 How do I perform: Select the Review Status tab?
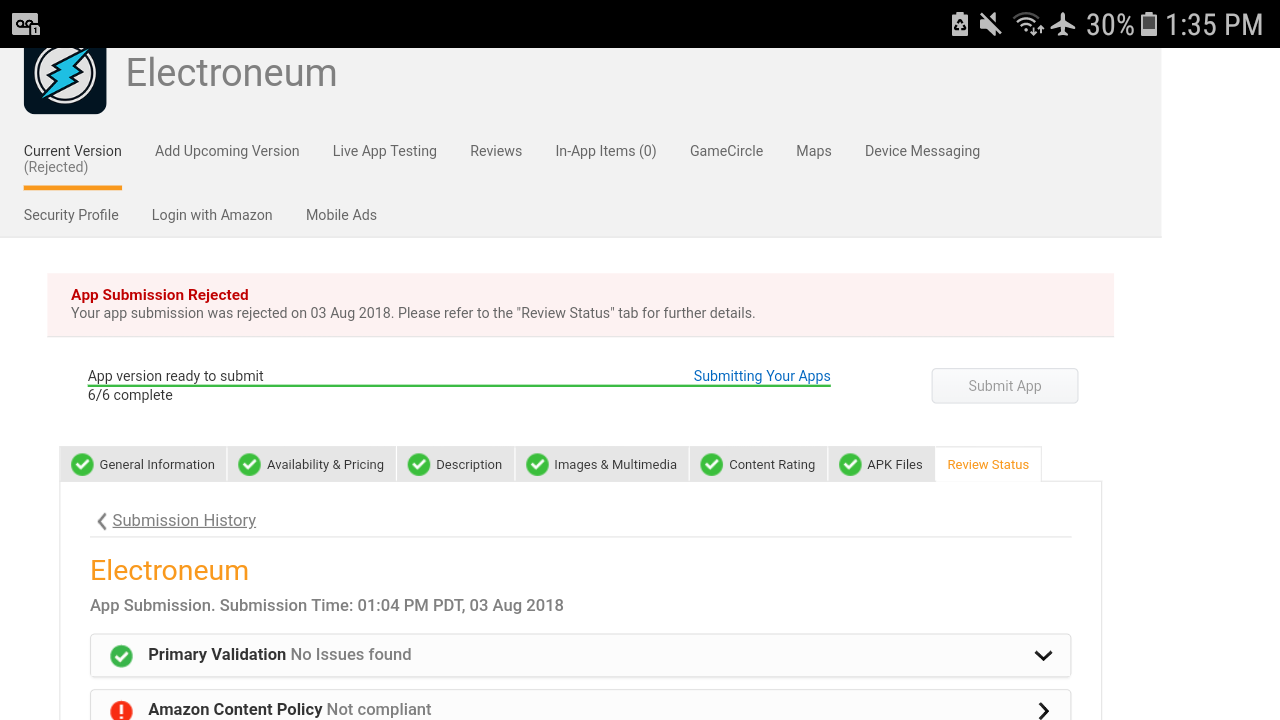988,464
